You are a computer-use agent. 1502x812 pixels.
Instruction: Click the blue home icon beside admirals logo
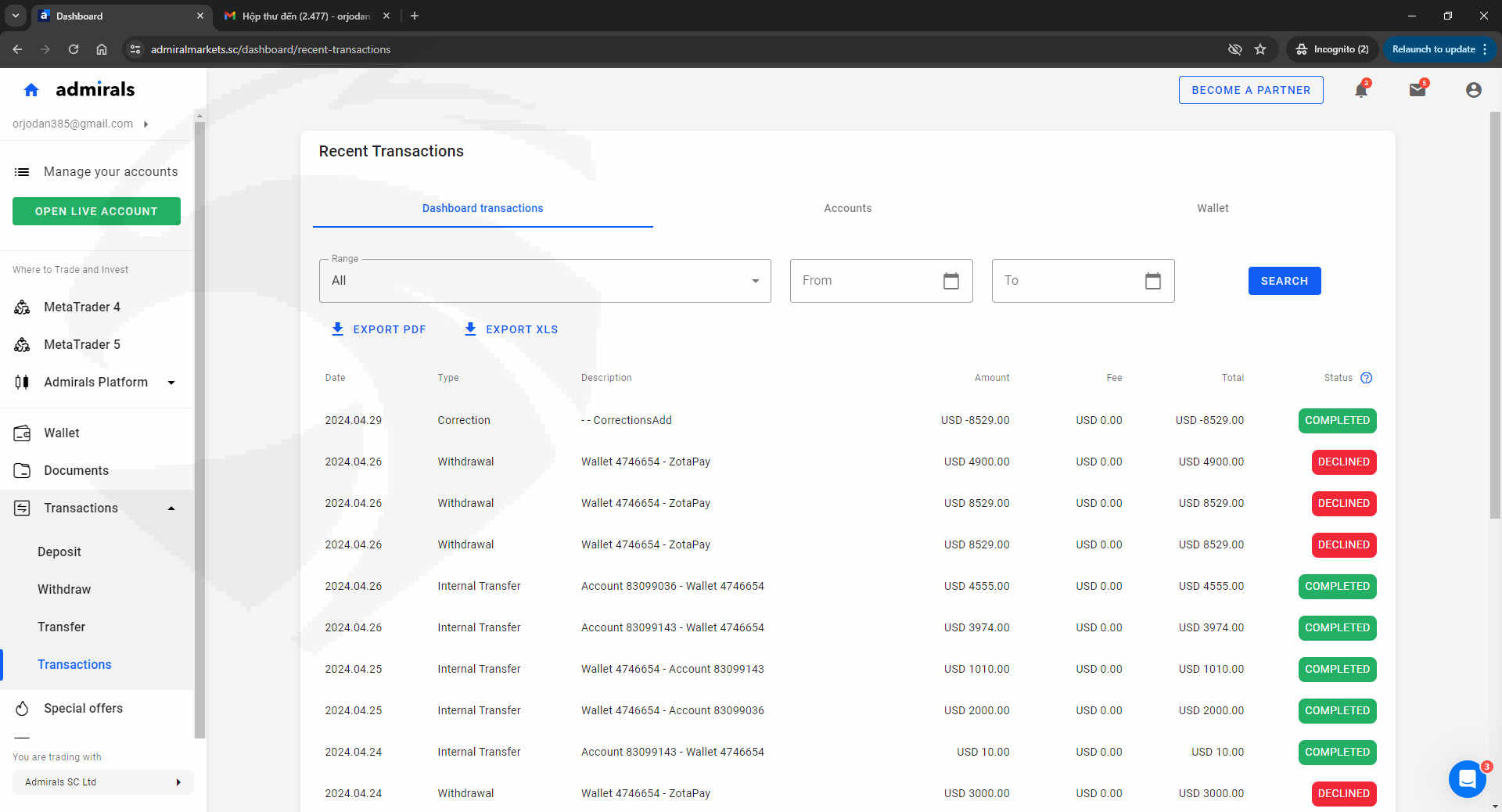point(31,90)
